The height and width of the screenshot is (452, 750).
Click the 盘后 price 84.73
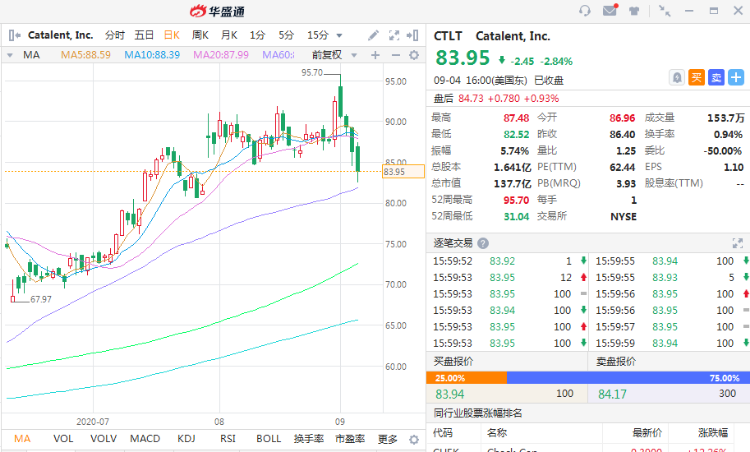[x=471, y=99]
